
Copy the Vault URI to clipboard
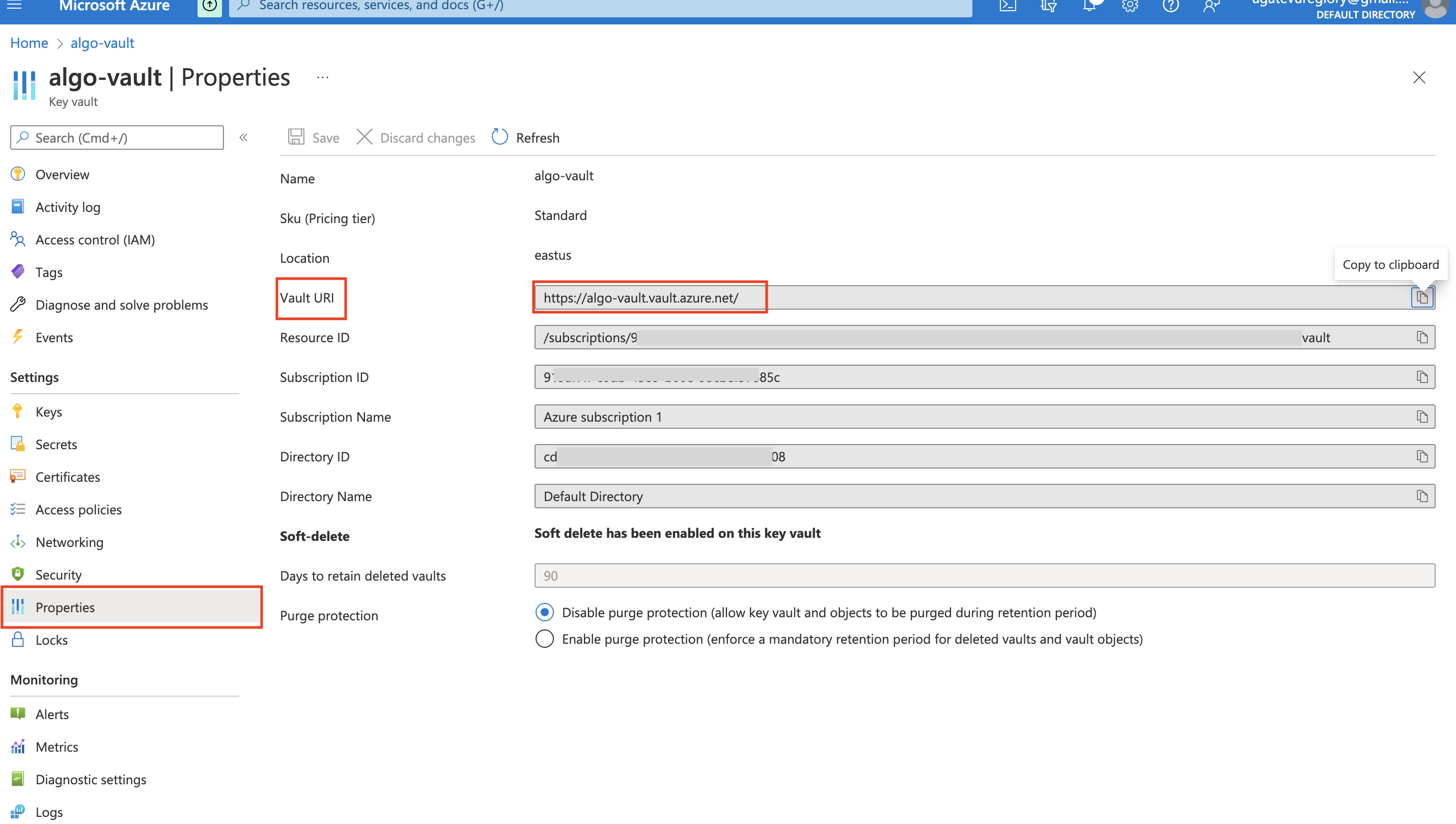point(1421,298)
